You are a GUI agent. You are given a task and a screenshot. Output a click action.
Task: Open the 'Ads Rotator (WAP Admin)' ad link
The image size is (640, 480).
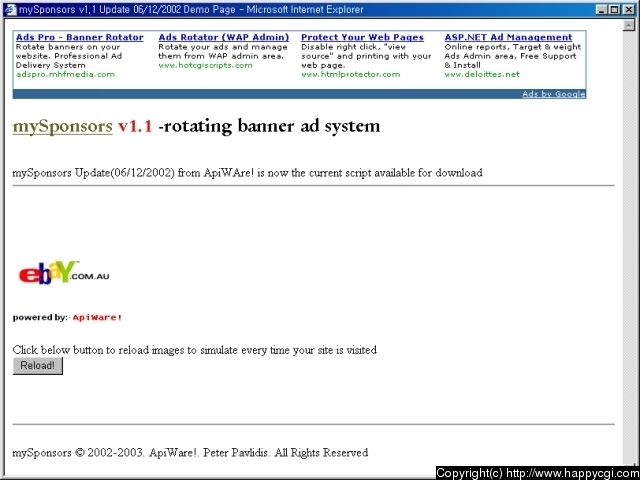[x=224, y=38]
